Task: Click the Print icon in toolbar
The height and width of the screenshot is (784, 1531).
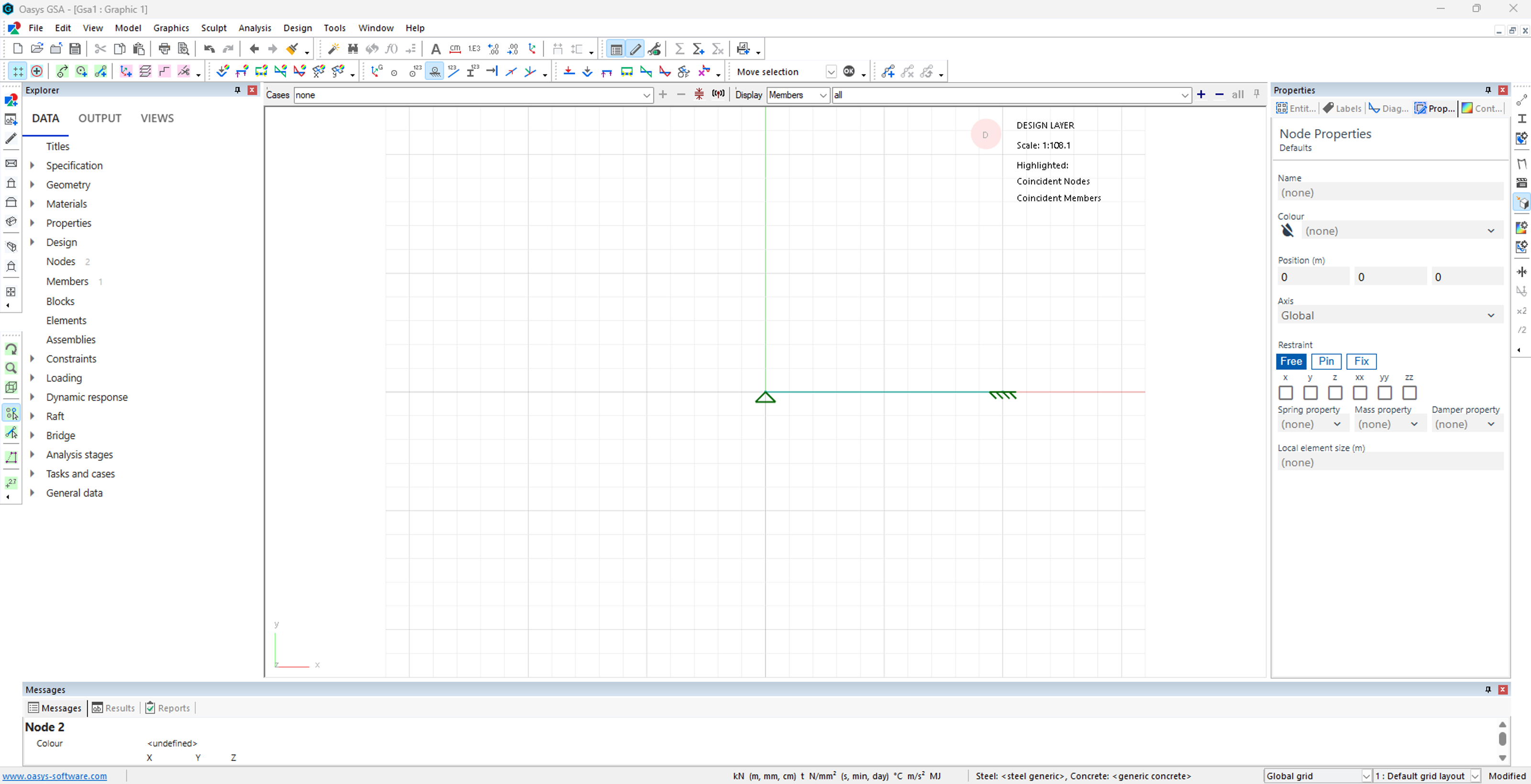Action: tap(164, 49)
